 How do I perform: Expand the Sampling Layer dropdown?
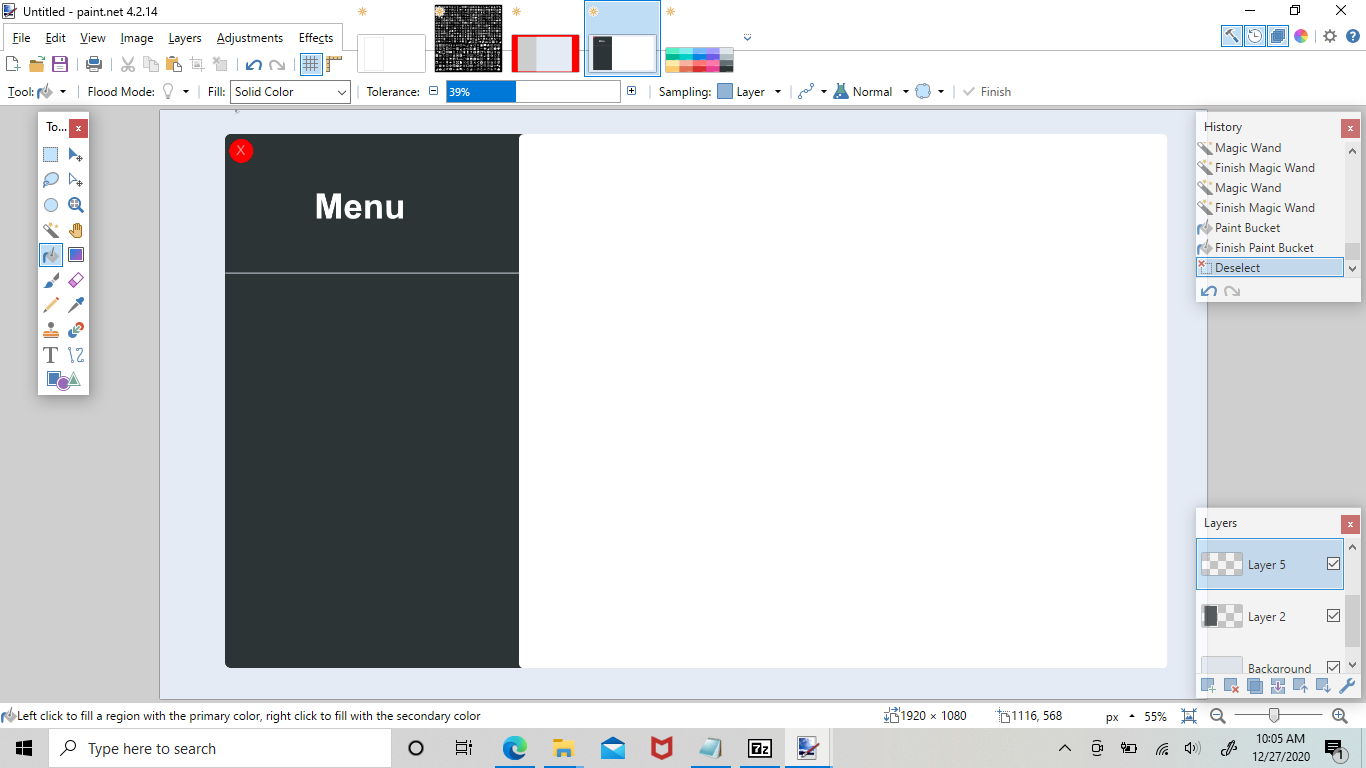tap(750, 92)
